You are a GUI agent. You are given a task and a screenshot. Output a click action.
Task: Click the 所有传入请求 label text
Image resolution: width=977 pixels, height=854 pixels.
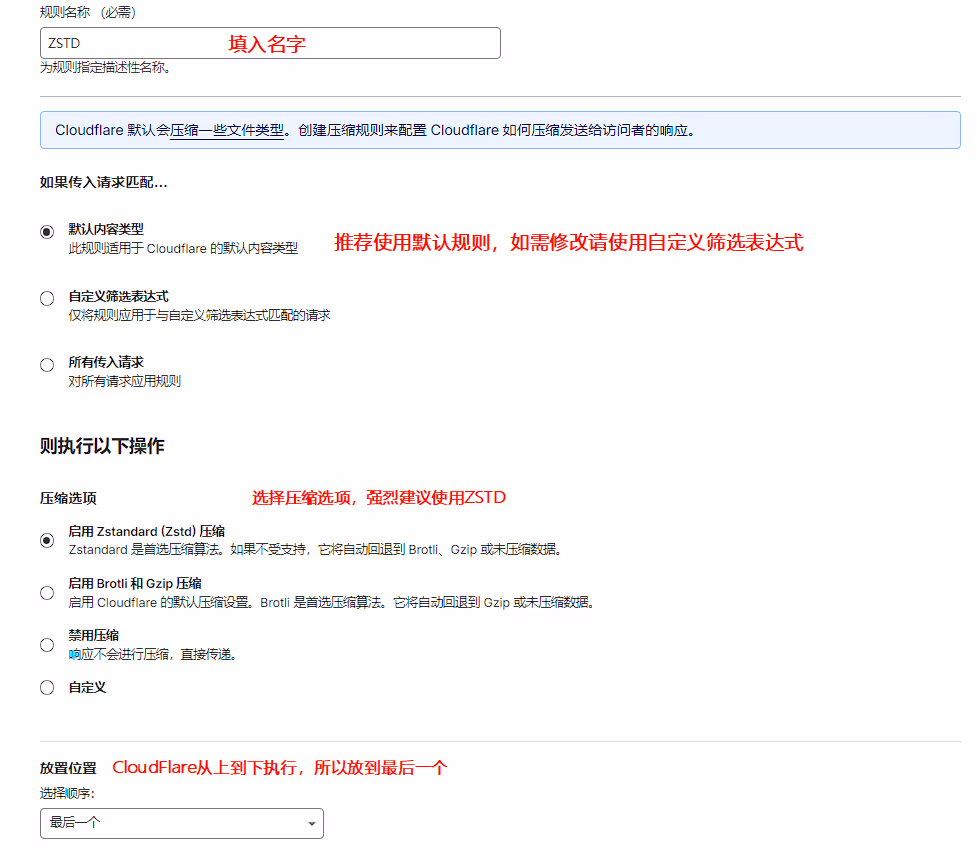point(106,362)
